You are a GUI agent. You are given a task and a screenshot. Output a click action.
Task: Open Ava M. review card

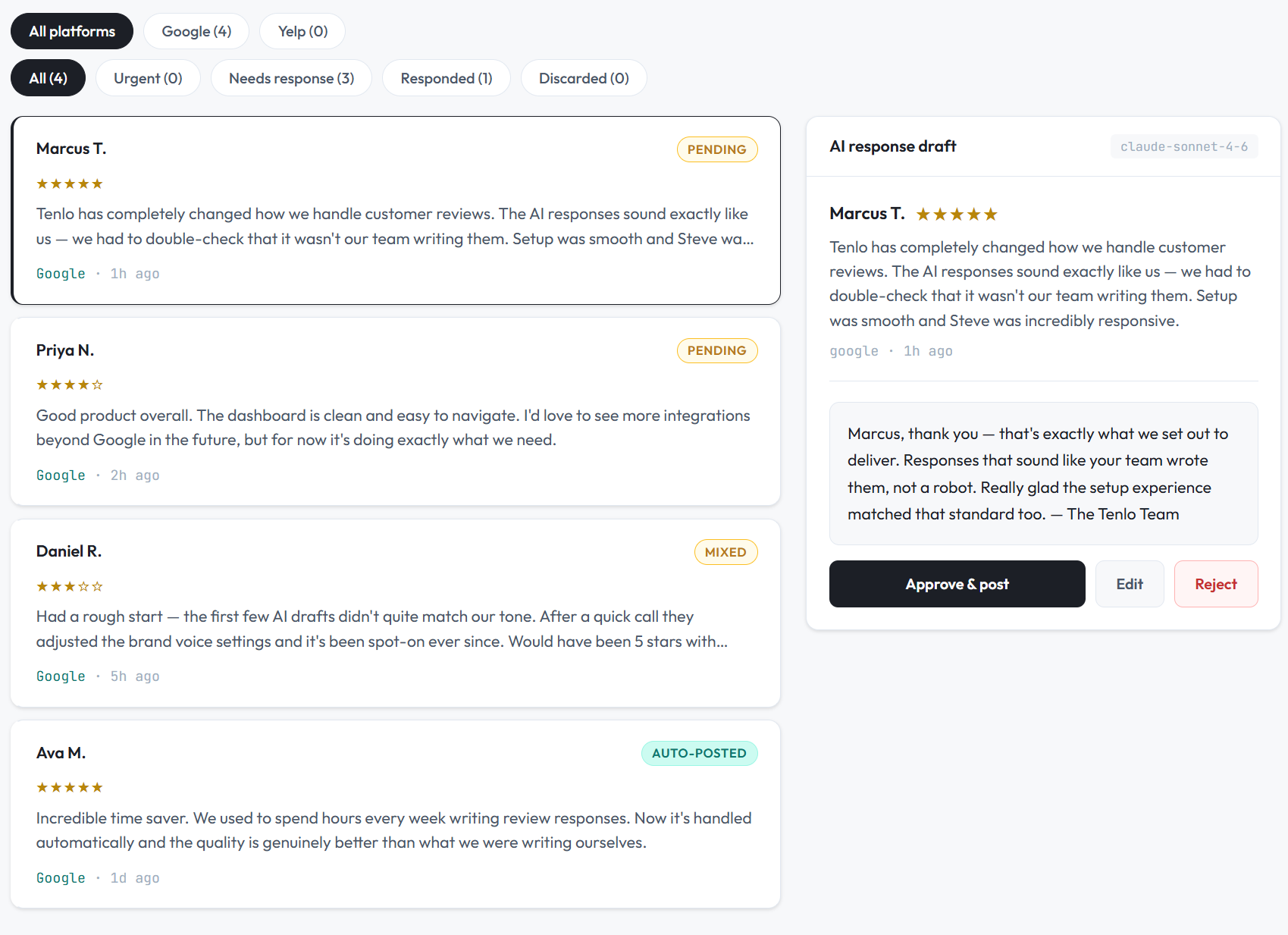coord(396,814)
